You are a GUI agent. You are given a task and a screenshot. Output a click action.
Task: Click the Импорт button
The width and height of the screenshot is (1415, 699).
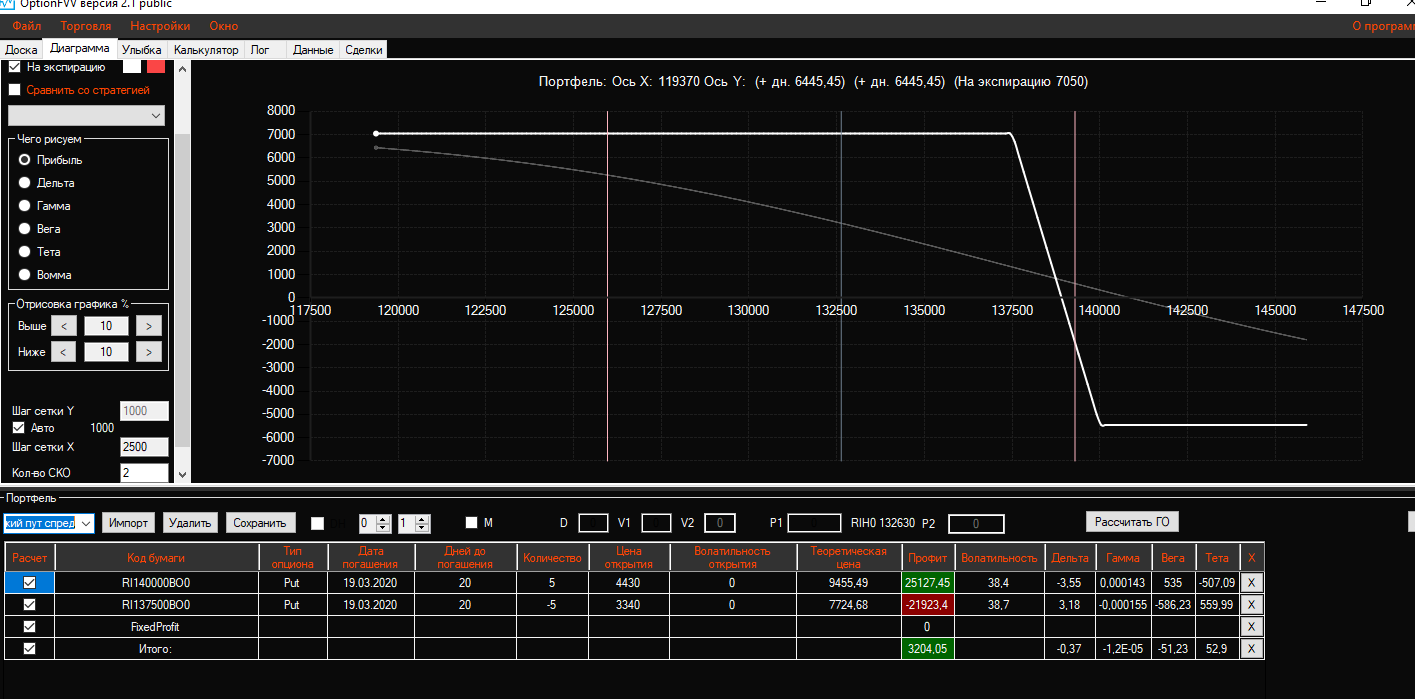[x=129, y=523]
